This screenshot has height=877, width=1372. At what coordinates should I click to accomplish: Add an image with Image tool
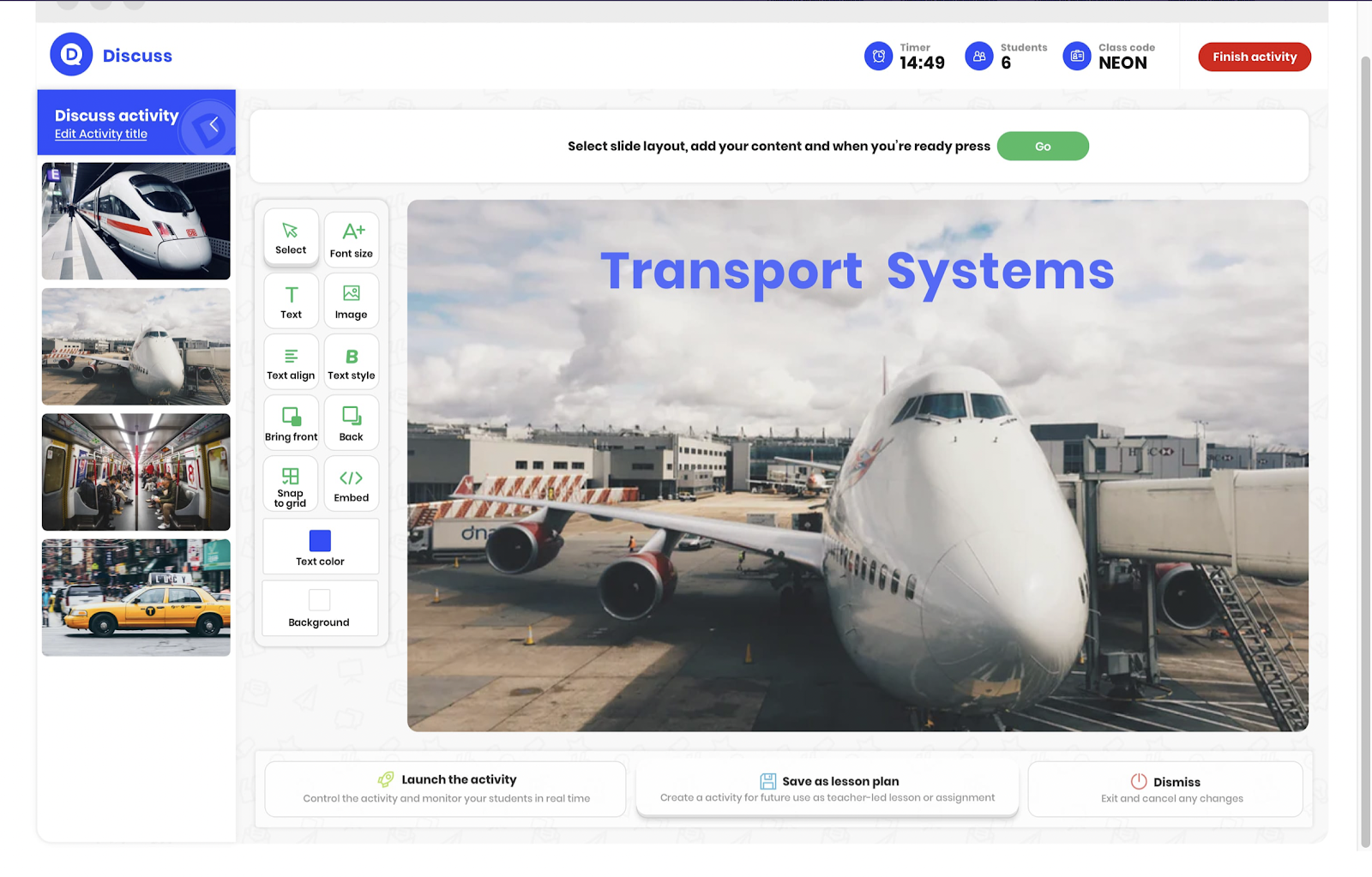coord(352,301)
